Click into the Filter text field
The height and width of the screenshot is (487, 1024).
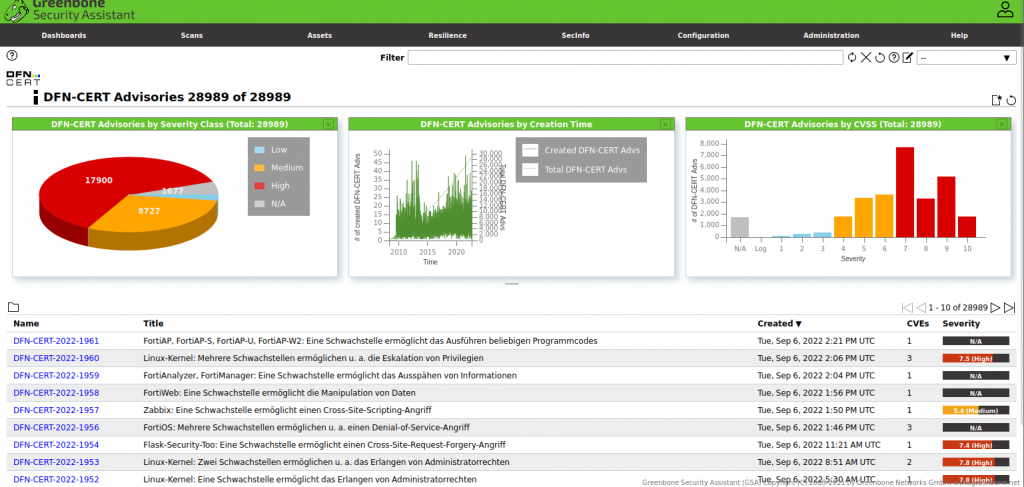625,57
